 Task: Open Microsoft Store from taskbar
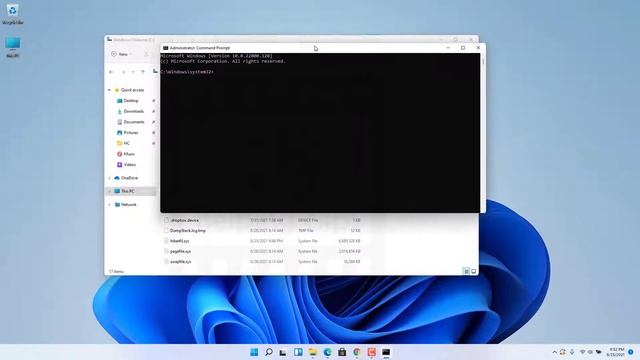pos(342,352)
